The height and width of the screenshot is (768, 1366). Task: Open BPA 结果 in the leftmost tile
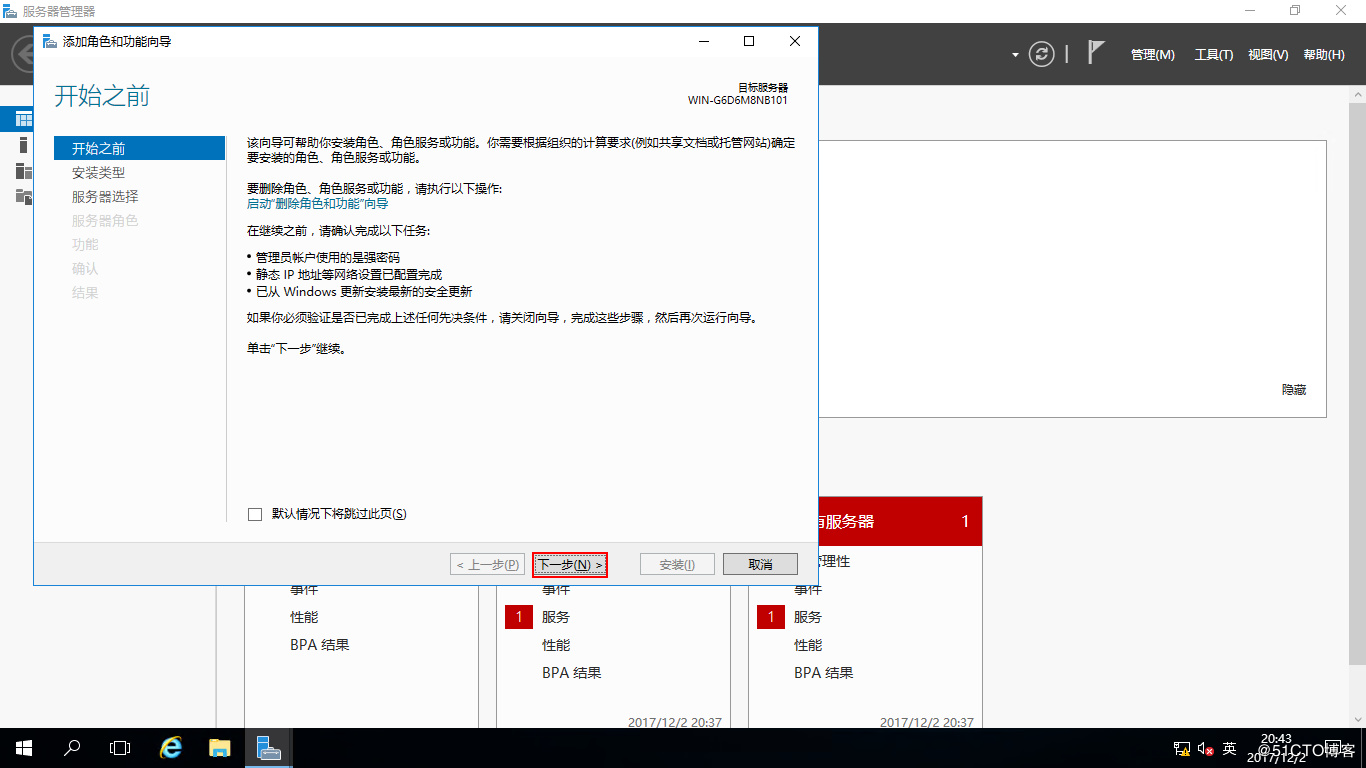pyautogui.click(x=320, y=645)
